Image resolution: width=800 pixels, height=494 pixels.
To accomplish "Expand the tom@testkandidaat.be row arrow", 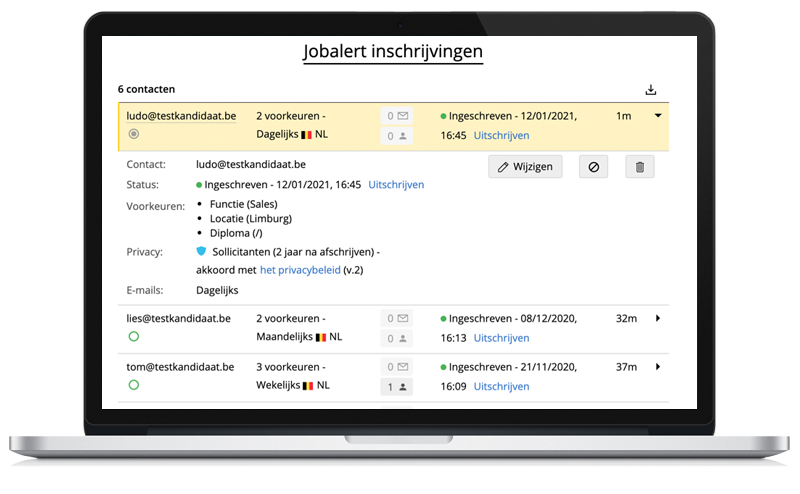I will pos(657,367).
